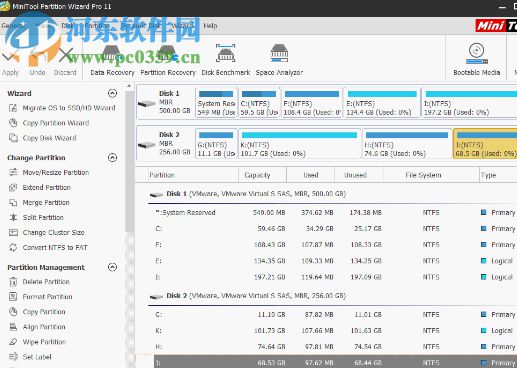
Task: Select the highlighted 68.53 GB partition row
Action: click(335, 362)
